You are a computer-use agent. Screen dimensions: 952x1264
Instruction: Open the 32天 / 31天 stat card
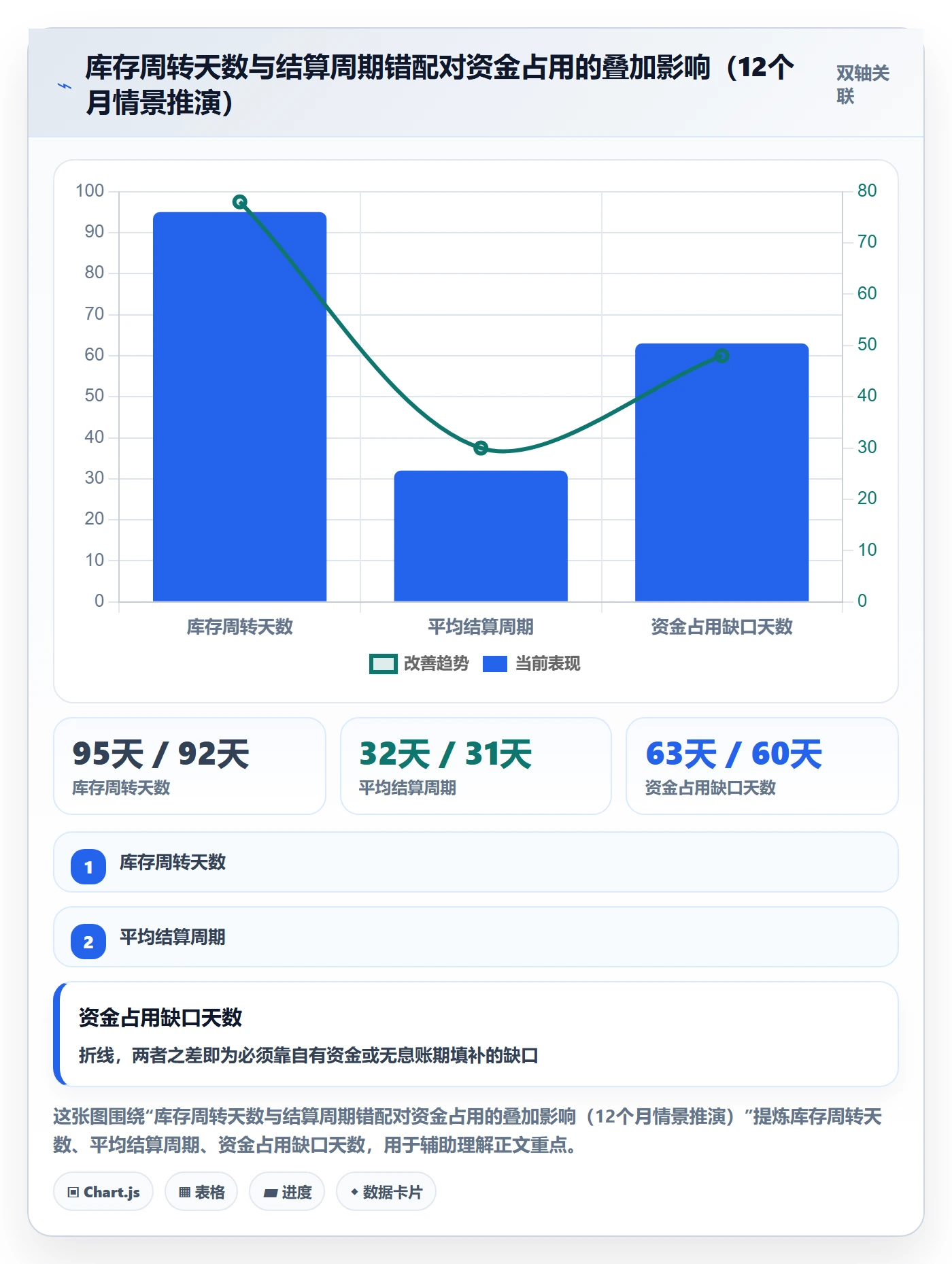[476, 766]
